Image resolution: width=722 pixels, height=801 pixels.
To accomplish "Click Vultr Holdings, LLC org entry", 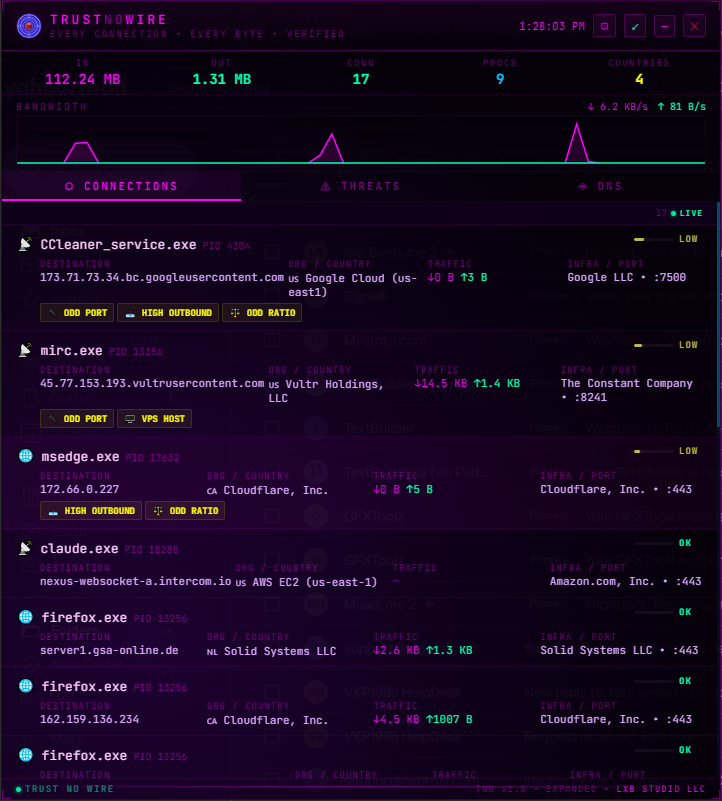I will (326, 391).
